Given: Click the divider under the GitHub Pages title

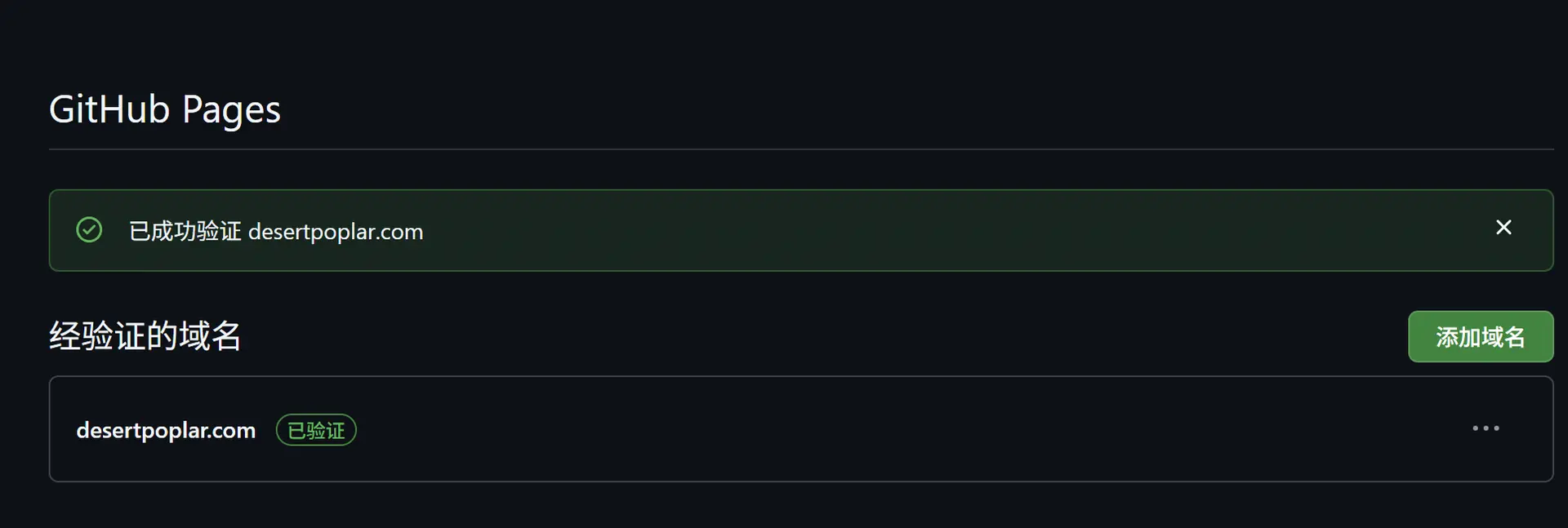Looking at the screenshot, I should click(x=801, y=149).
